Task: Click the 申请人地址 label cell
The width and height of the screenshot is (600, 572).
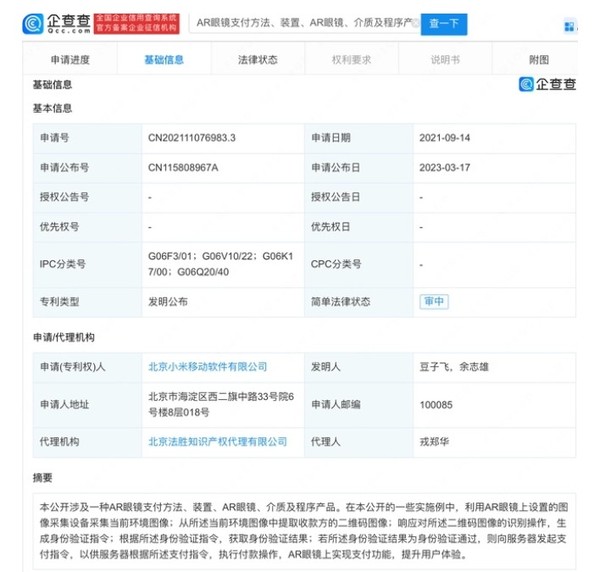Action: click(x=87, y=405)
